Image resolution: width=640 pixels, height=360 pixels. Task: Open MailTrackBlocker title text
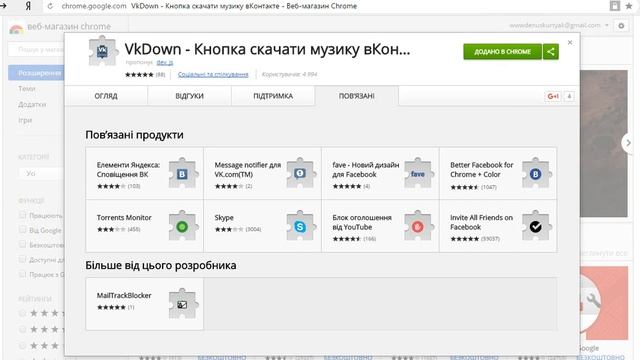(124, 295)
